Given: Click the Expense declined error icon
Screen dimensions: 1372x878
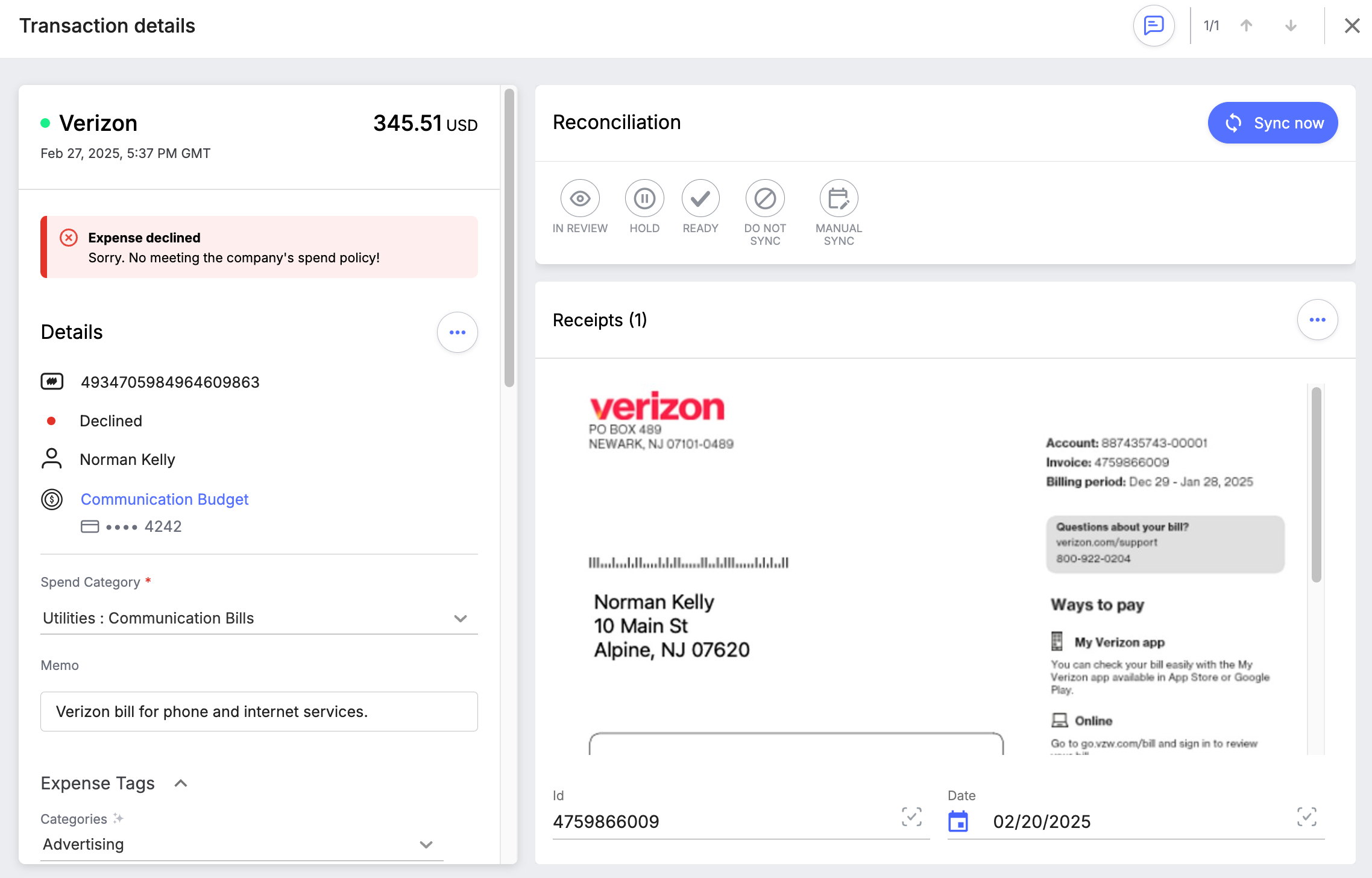Looking at the screenshot, I should 69,238.
